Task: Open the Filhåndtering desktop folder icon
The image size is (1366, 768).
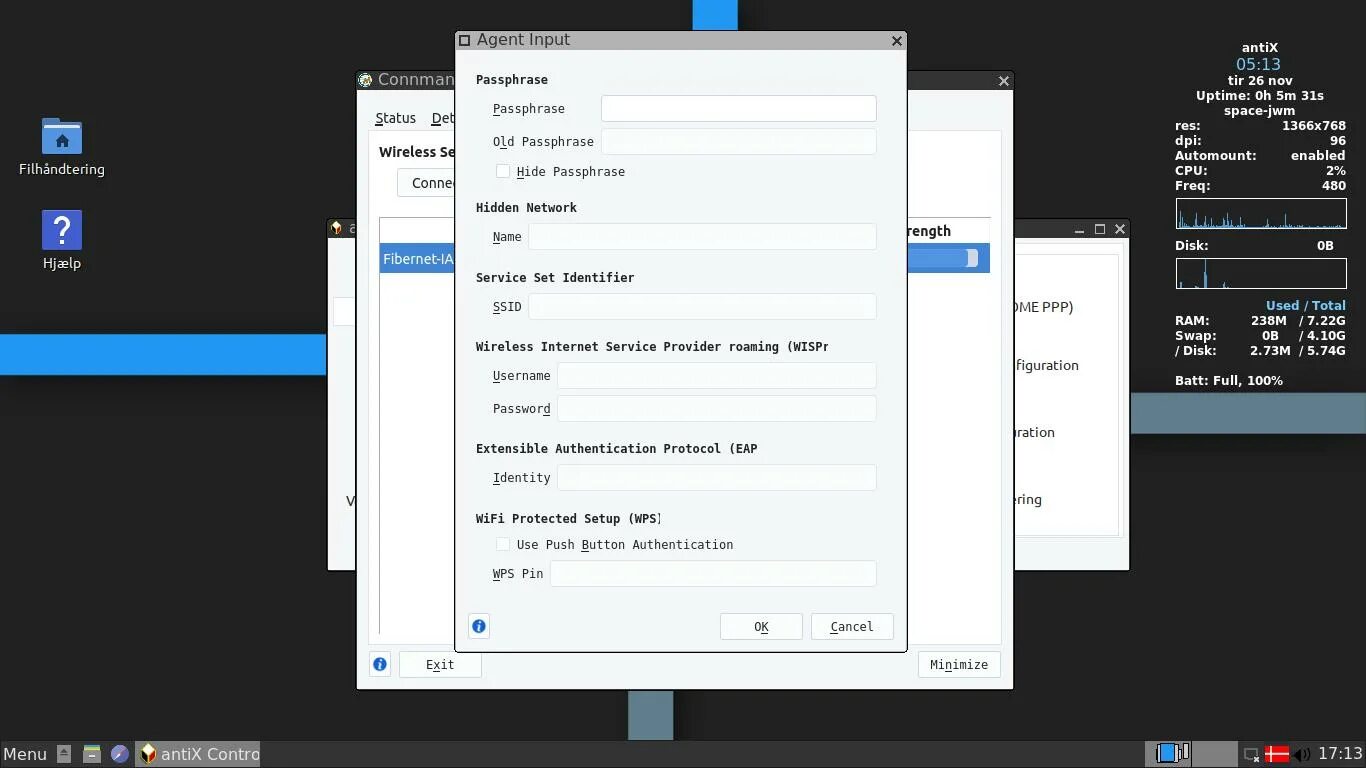Action: tap(62, 137)
